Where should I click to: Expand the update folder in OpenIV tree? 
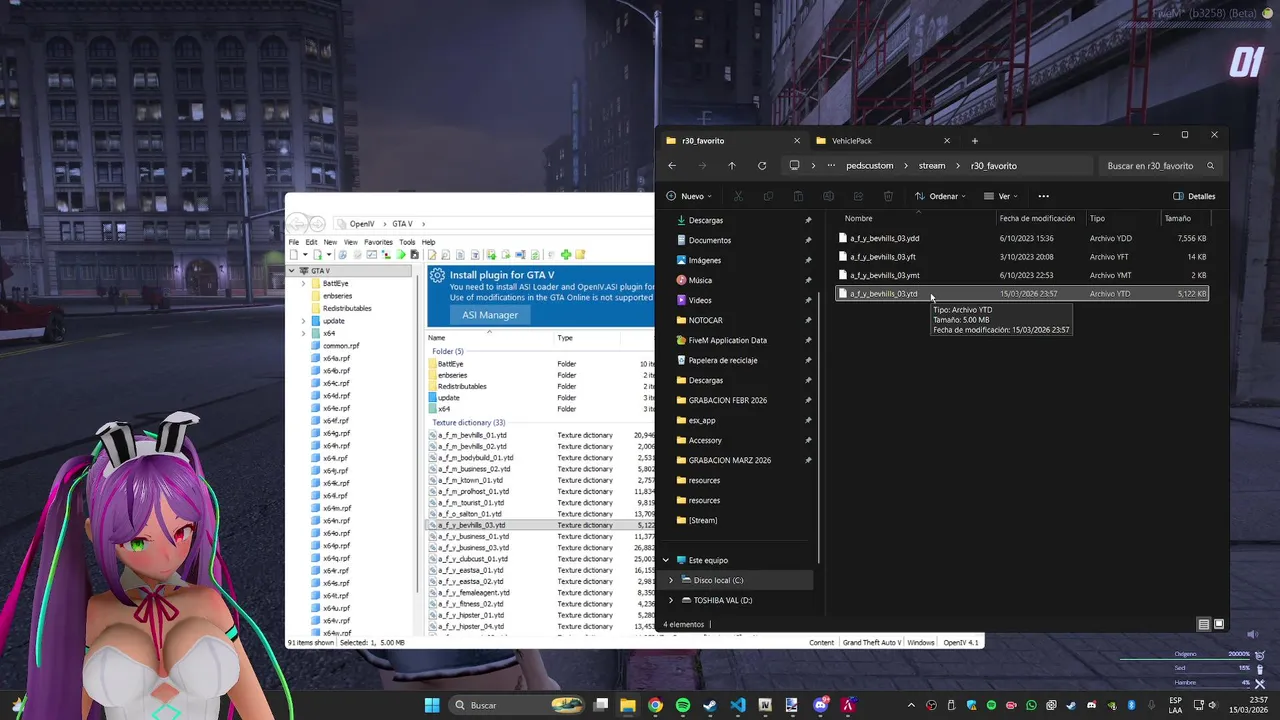(303, 321)
